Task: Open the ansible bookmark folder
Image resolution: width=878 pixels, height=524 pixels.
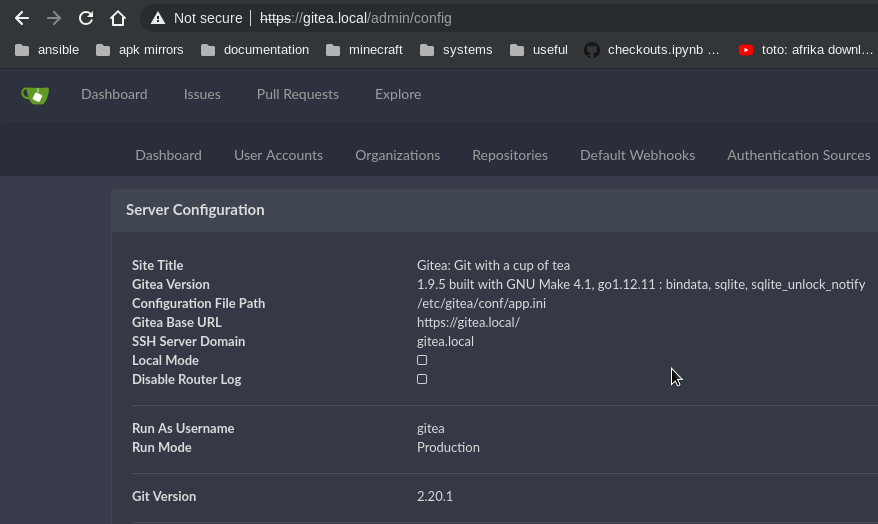Action: coord(46,50)
